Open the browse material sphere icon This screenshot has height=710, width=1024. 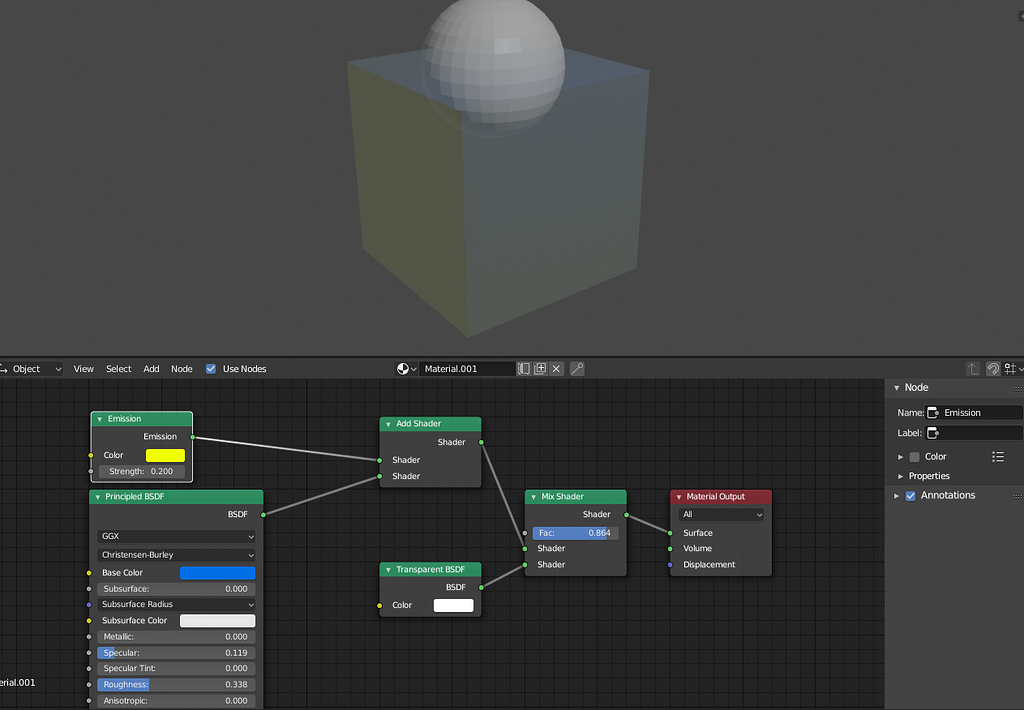point(403,369)
